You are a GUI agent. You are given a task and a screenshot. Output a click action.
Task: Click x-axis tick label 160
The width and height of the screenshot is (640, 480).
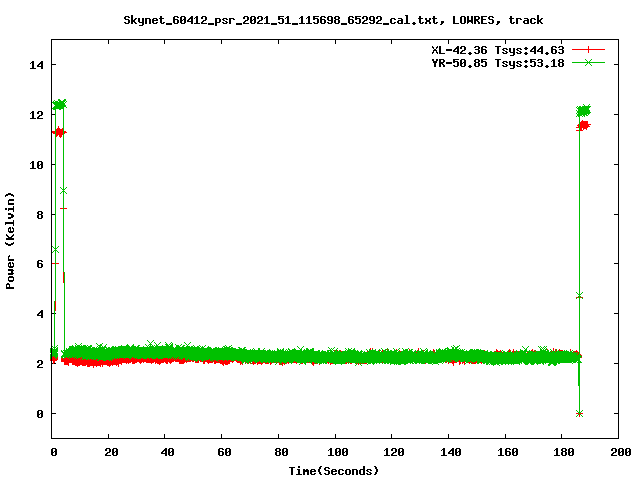[508, 452]
